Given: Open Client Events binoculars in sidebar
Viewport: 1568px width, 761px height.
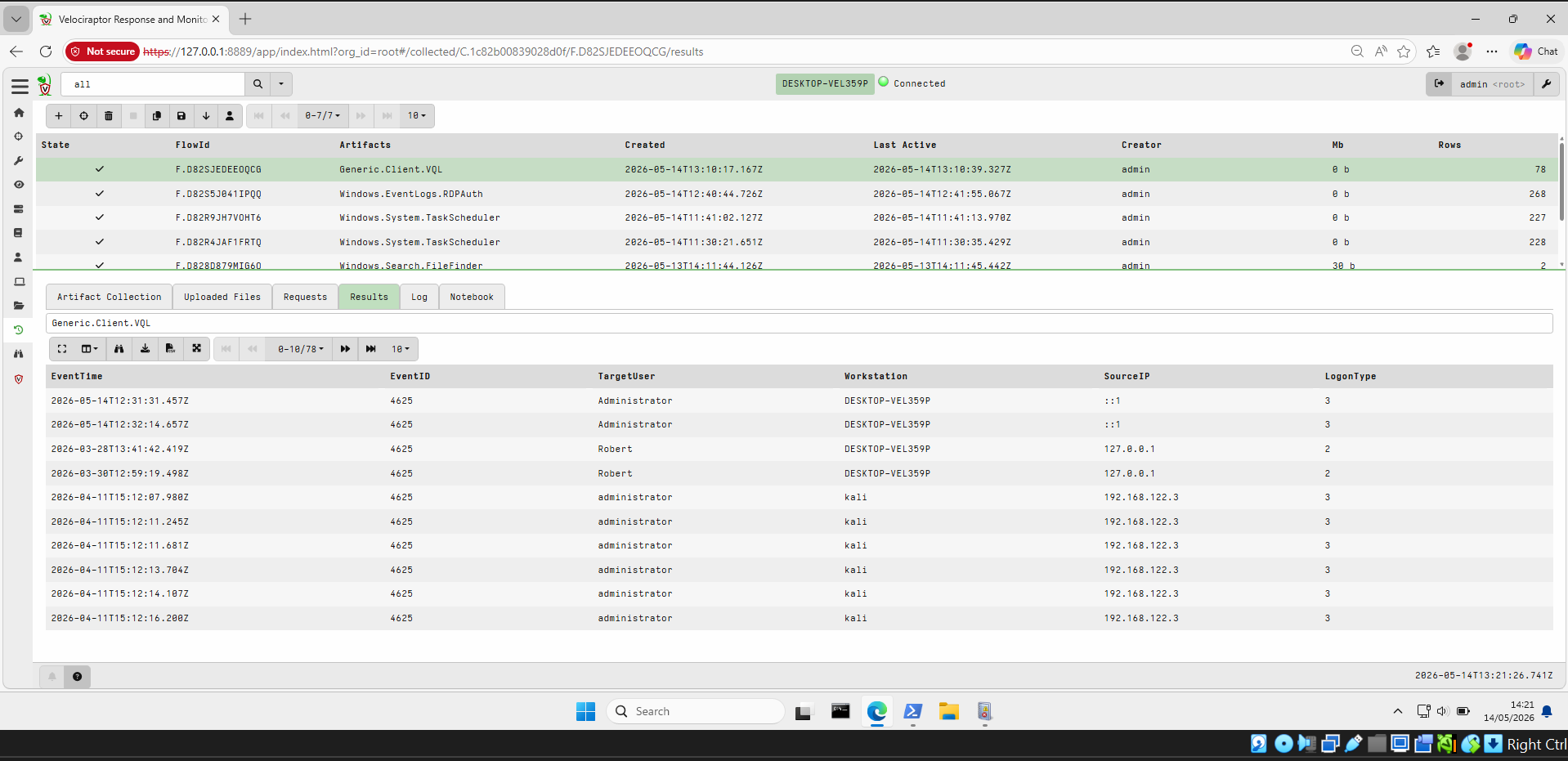Looking at the screenshot, I should (19, 354).
